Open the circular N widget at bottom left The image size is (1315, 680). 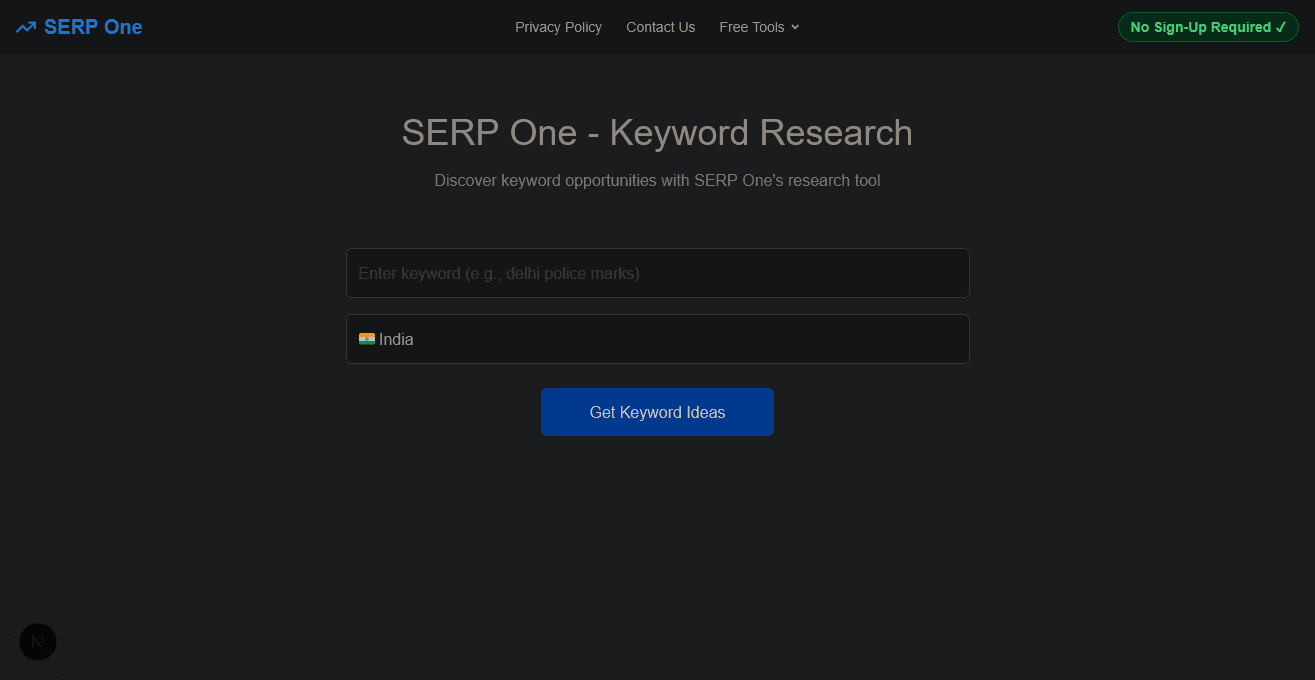pyautogui.click(x=37, y=642)
